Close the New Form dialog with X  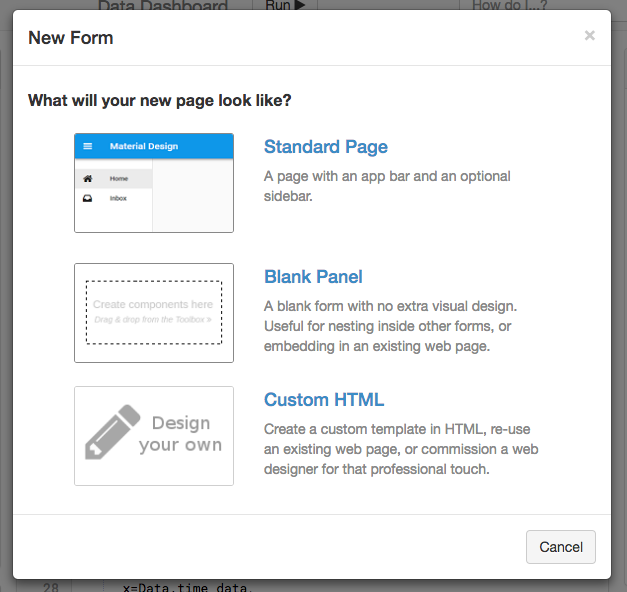589,36
